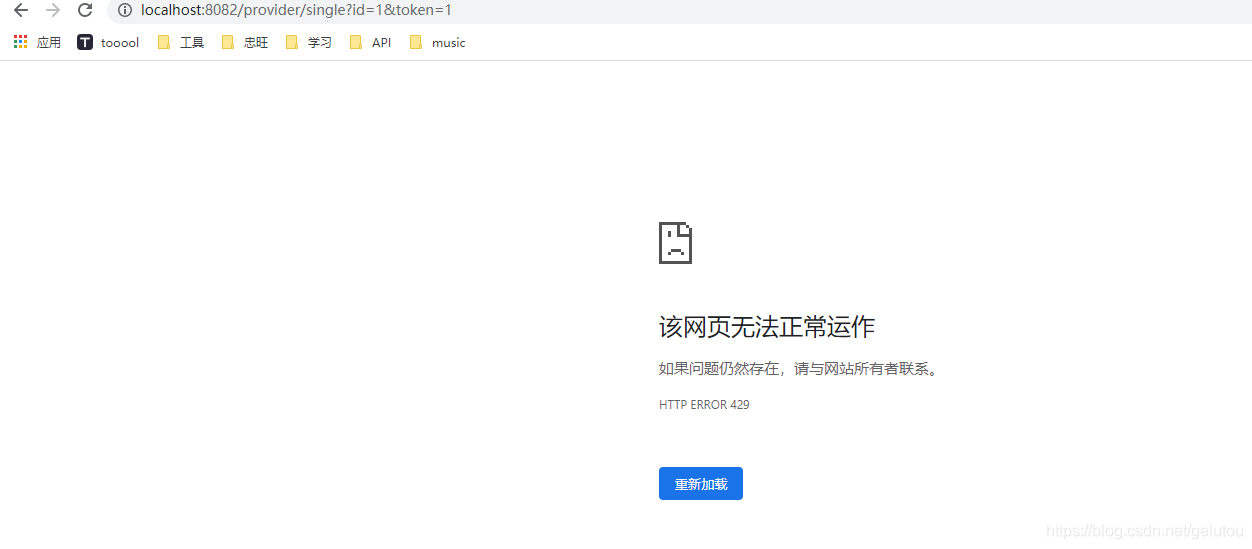Click the browser forward arrow
The image size is (1252, 549).
point(53,10)
